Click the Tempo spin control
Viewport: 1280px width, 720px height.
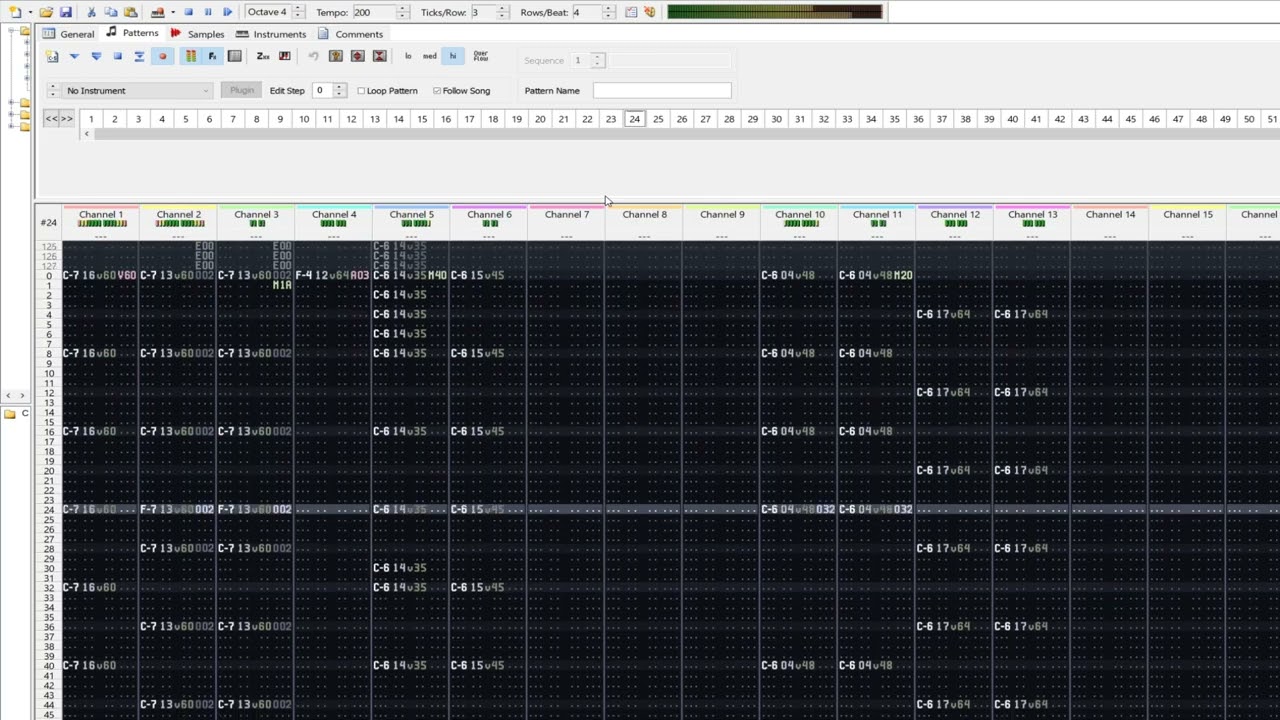pyautogui.click(x=402, y=12)
